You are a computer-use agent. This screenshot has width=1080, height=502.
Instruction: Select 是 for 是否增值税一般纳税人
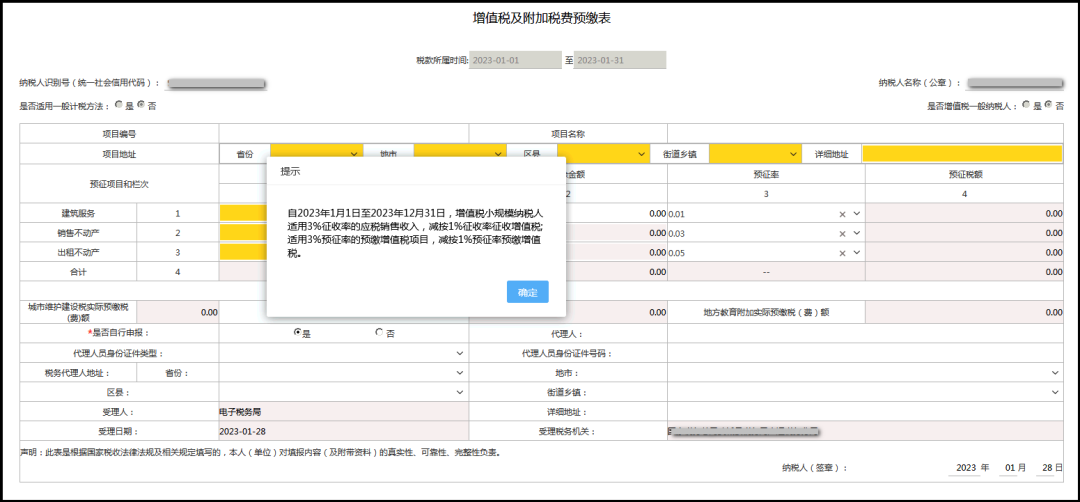[x=1026, y=105]
